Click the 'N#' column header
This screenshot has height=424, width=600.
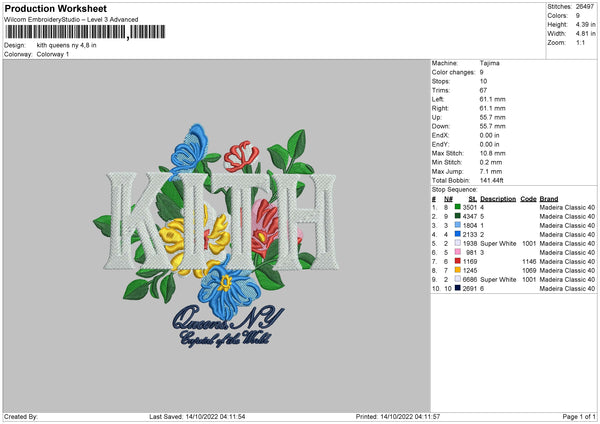pos(448,199)
